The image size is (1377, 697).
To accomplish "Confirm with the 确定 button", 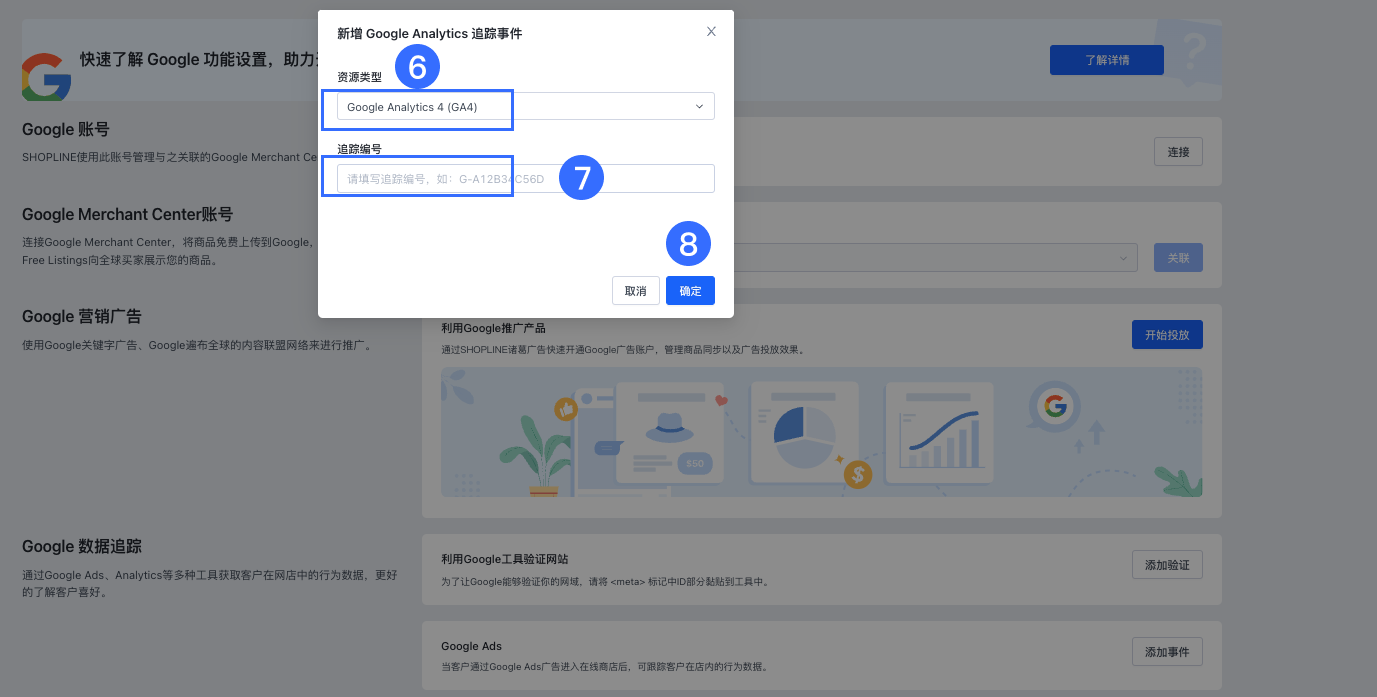I will (x=690, y=290).
